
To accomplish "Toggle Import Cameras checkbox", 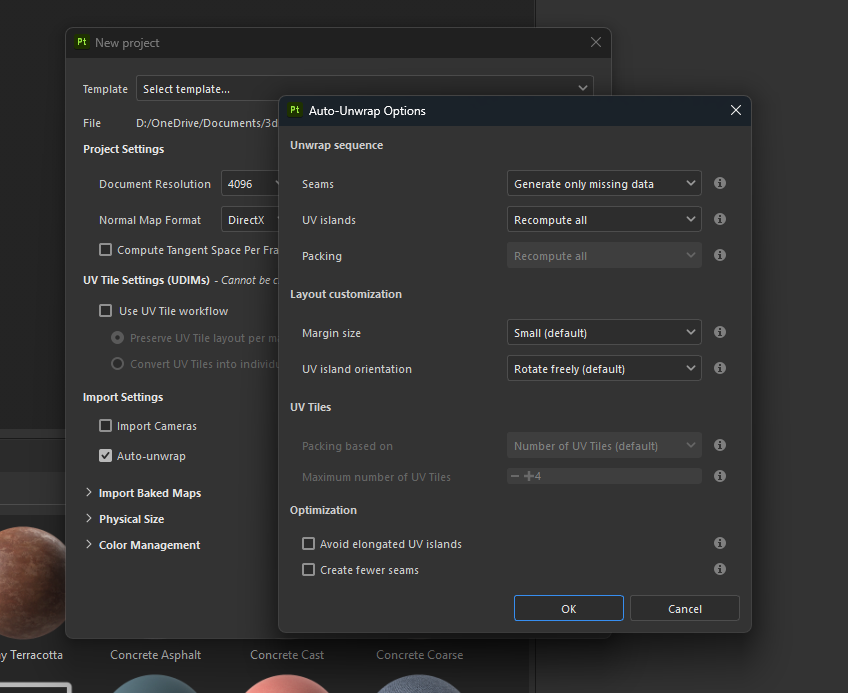I will 106,426.
